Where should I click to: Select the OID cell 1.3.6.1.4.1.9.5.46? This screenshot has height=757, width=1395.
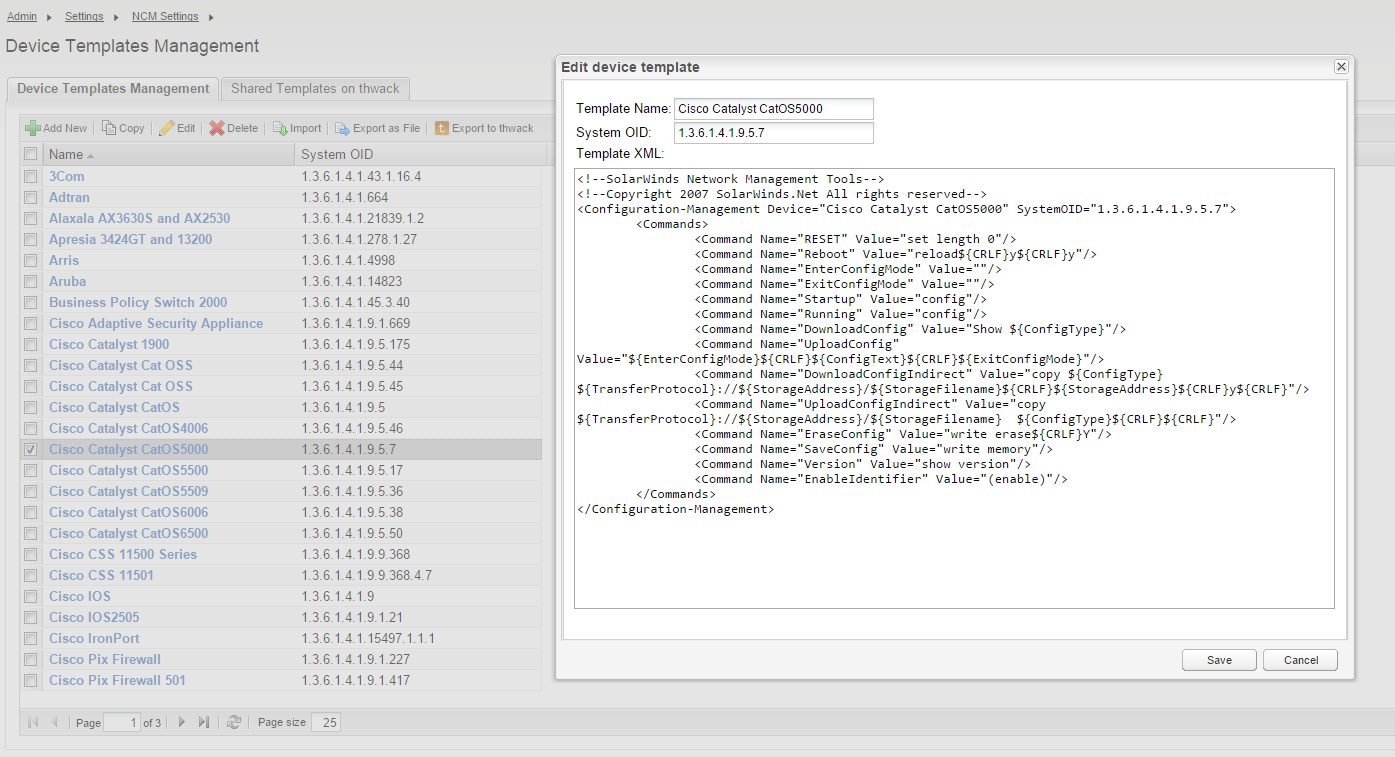pyautogui.click(x=353, y=428)
